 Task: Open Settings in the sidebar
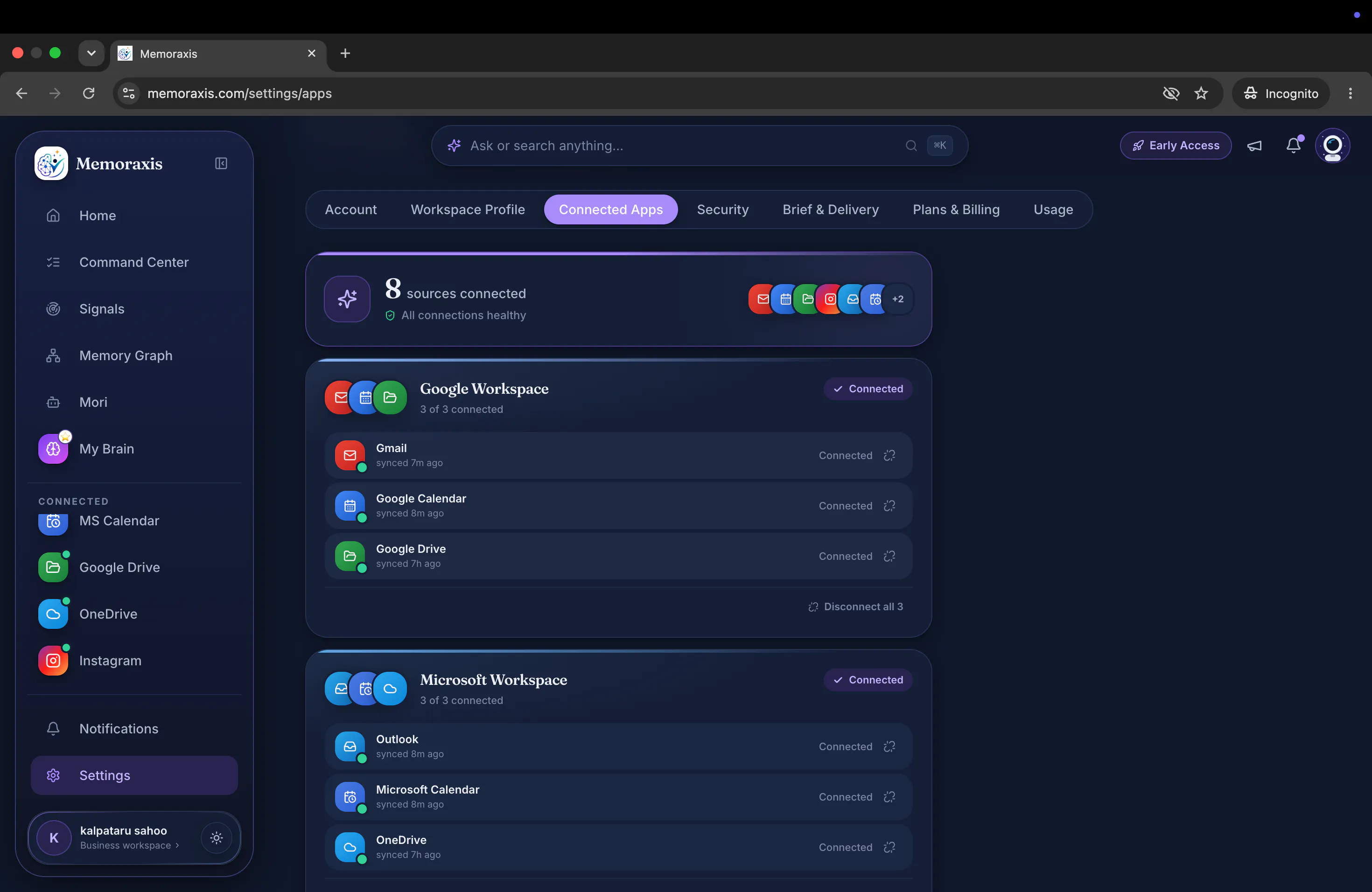pyautogui.click(x=134, y=776)
